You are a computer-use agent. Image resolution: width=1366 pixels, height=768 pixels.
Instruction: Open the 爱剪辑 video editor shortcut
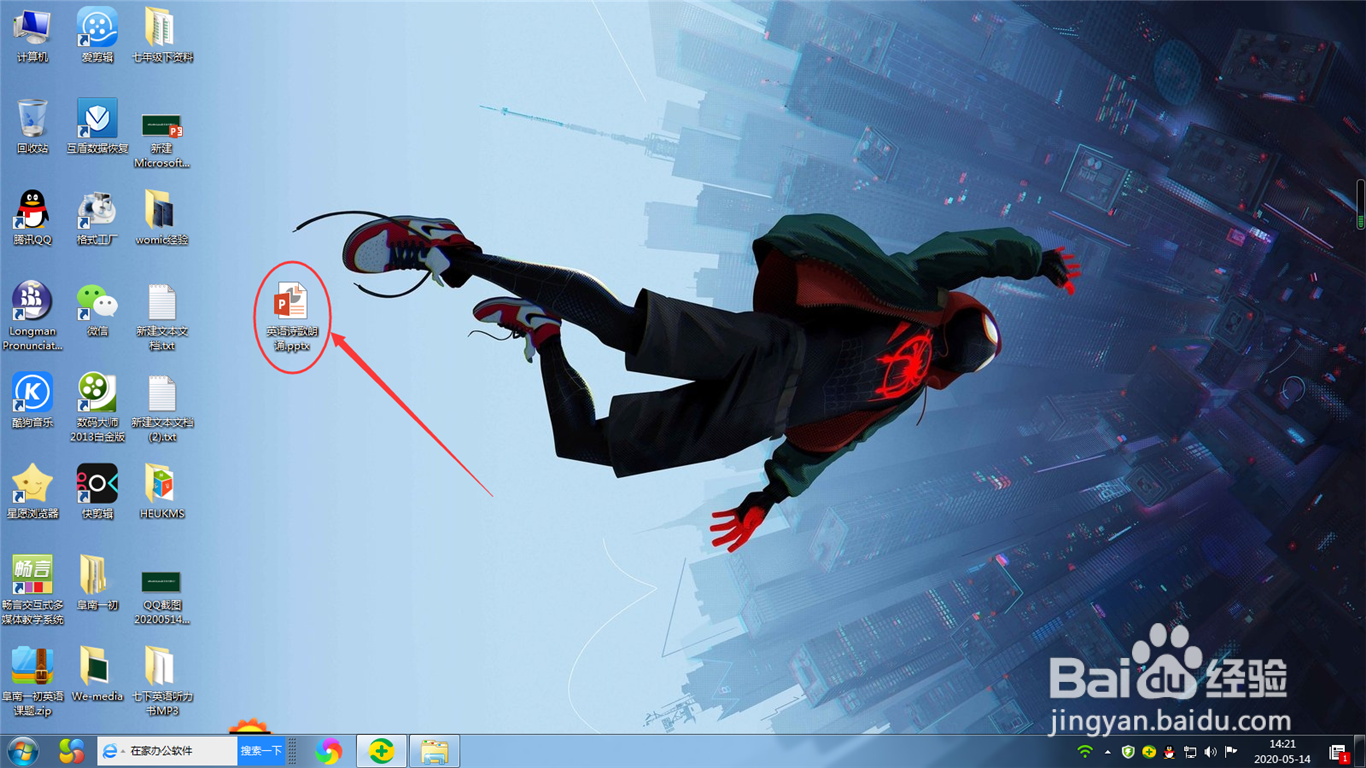coord(97,35)
